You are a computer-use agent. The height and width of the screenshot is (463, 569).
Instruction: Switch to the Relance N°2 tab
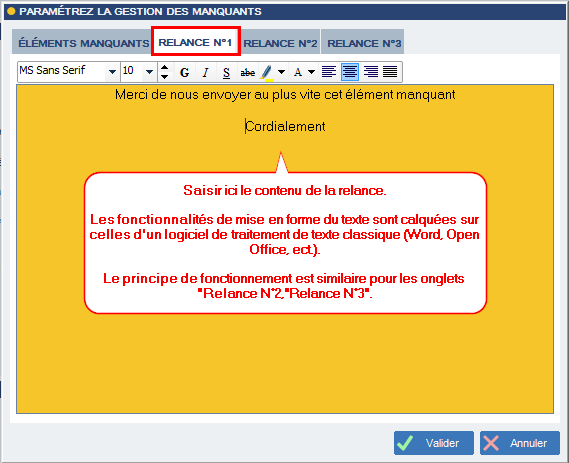coord(280,43)
